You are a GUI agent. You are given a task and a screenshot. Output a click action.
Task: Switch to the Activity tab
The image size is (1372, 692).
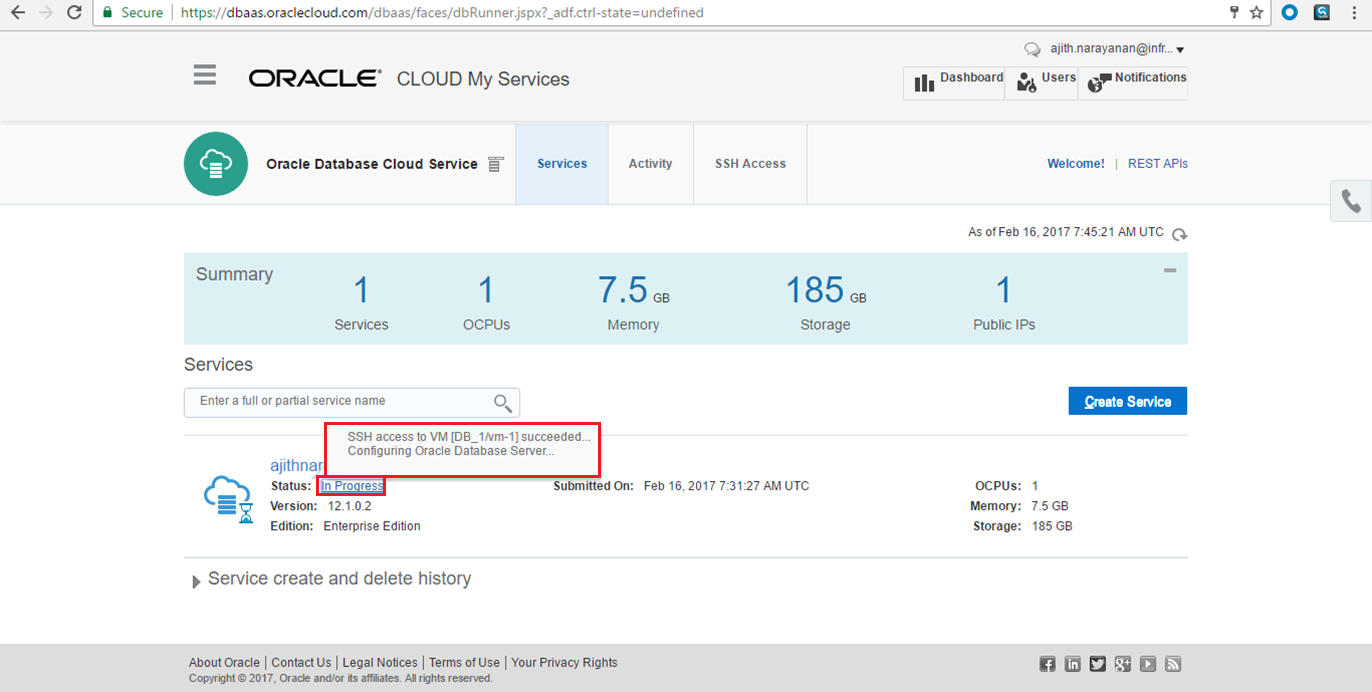pyautogui.click(x=650, y=164)
